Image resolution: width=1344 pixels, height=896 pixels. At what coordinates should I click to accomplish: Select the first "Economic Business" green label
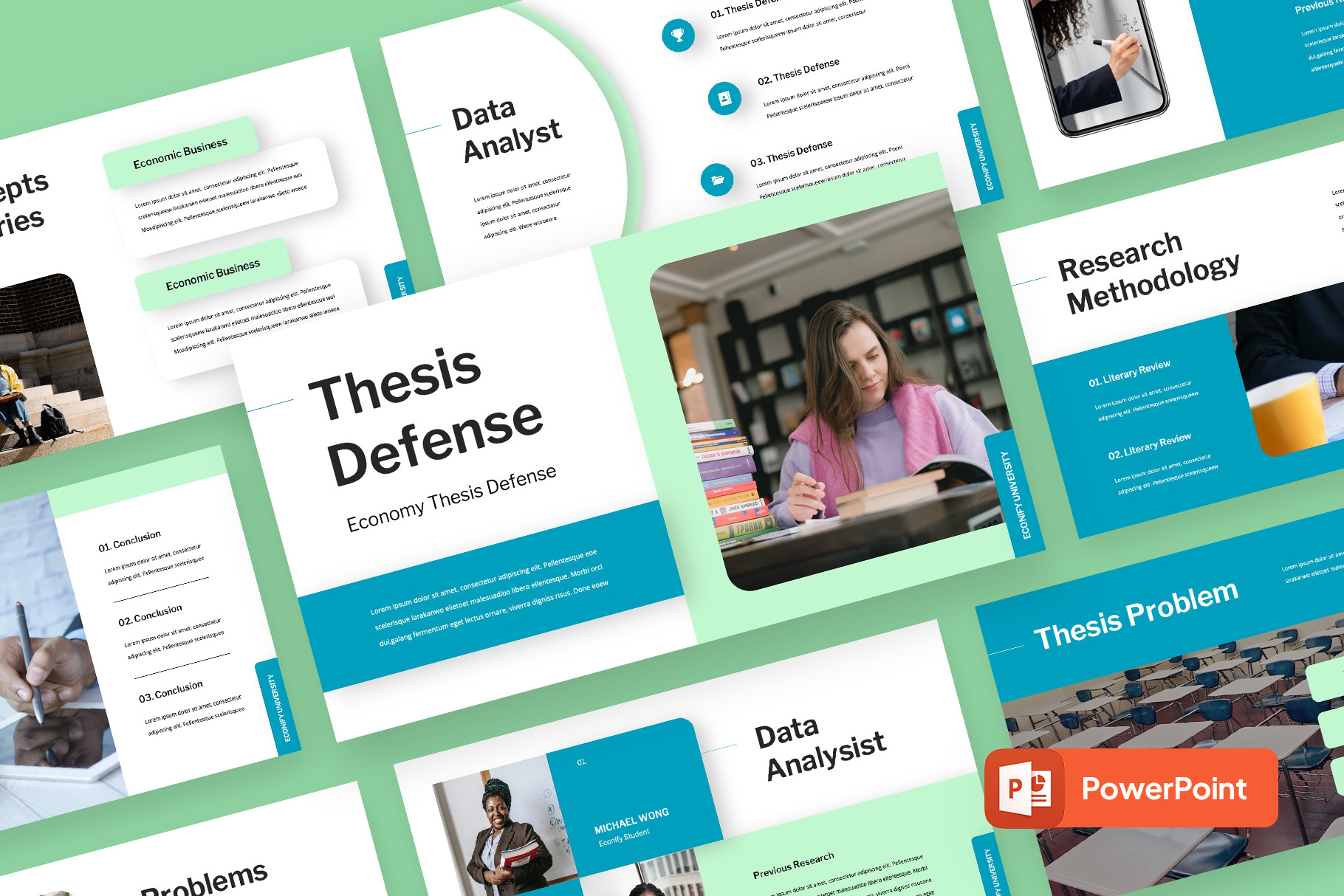(180, 153)
